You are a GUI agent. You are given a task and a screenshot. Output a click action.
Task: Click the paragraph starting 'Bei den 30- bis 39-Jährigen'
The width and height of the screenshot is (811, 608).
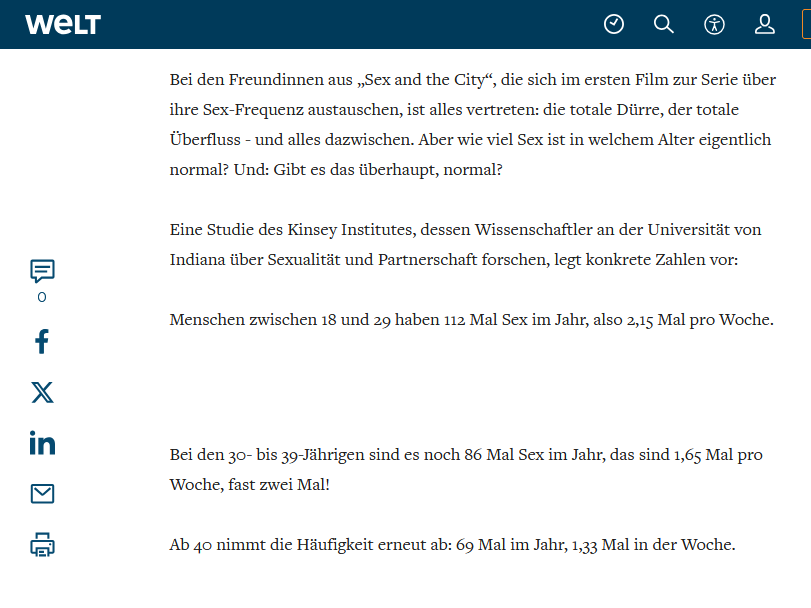pos(466,455)
